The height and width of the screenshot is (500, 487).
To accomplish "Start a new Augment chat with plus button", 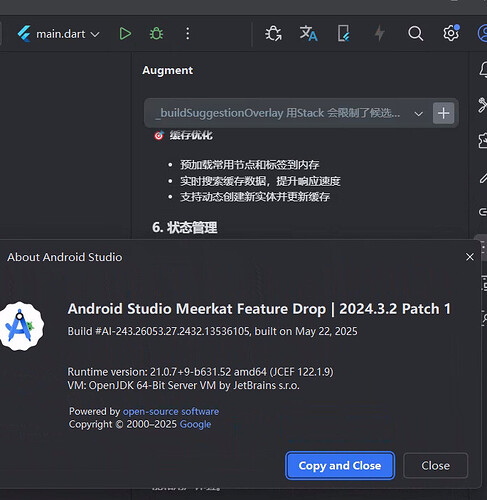I will [x=443, y=113].
